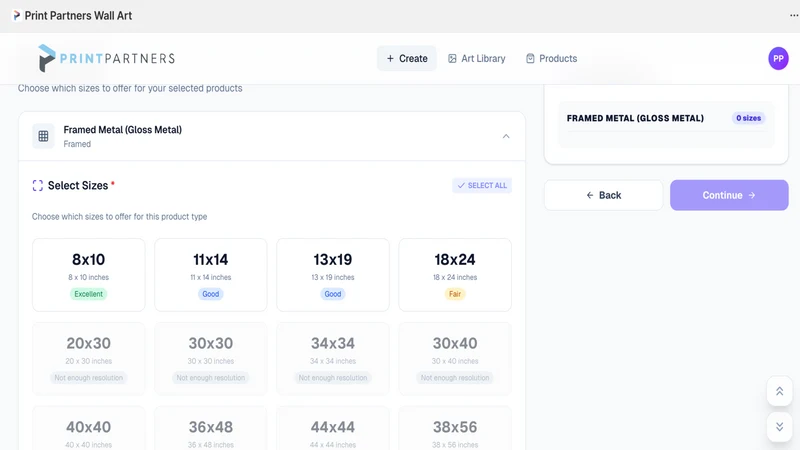The image size is (800, 450).
Task: Click the Select Sizes heading text
Action: pos(78,185)
